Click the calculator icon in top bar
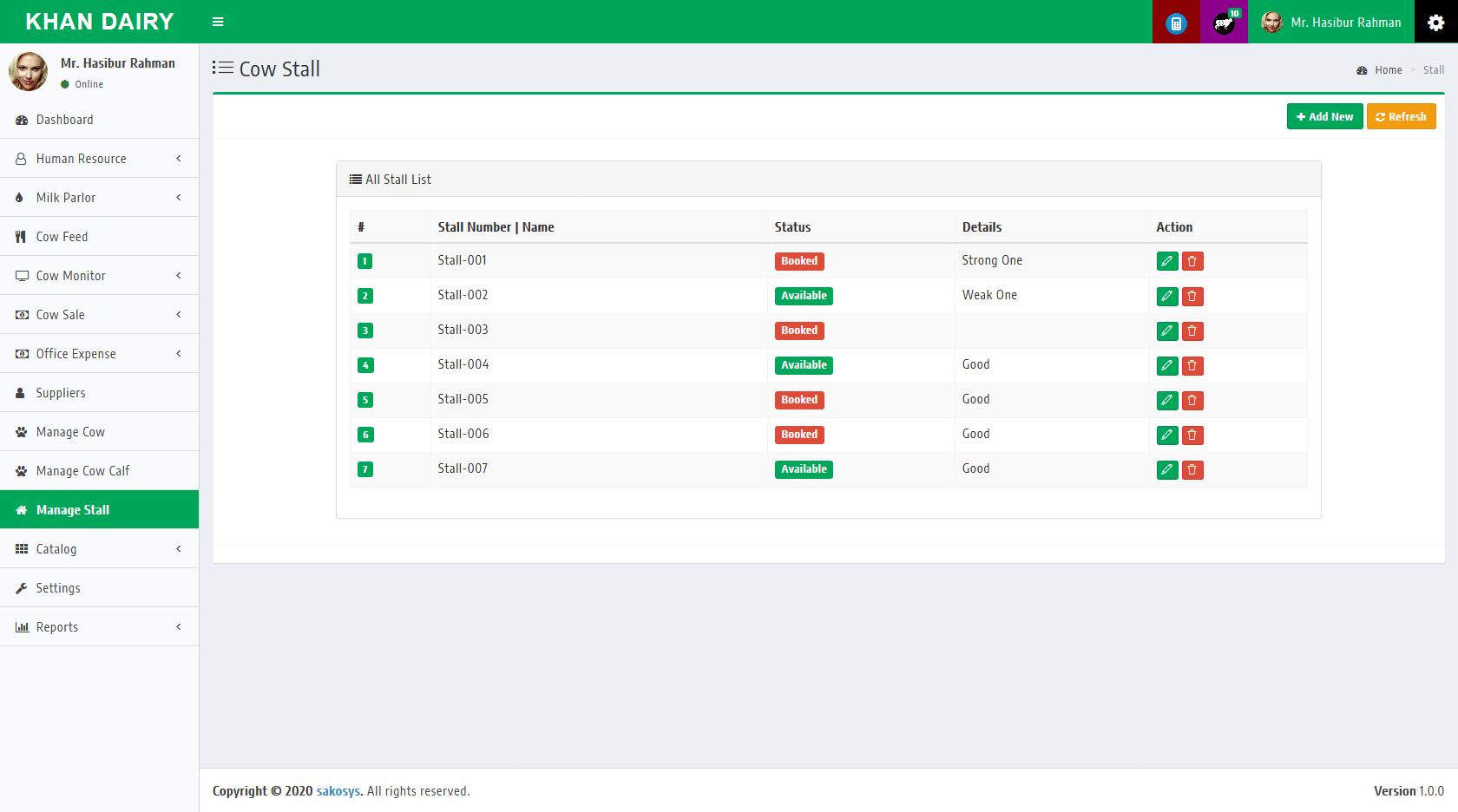The height and width of the screenshot is (812, 1458). (x=1176, y=23)
